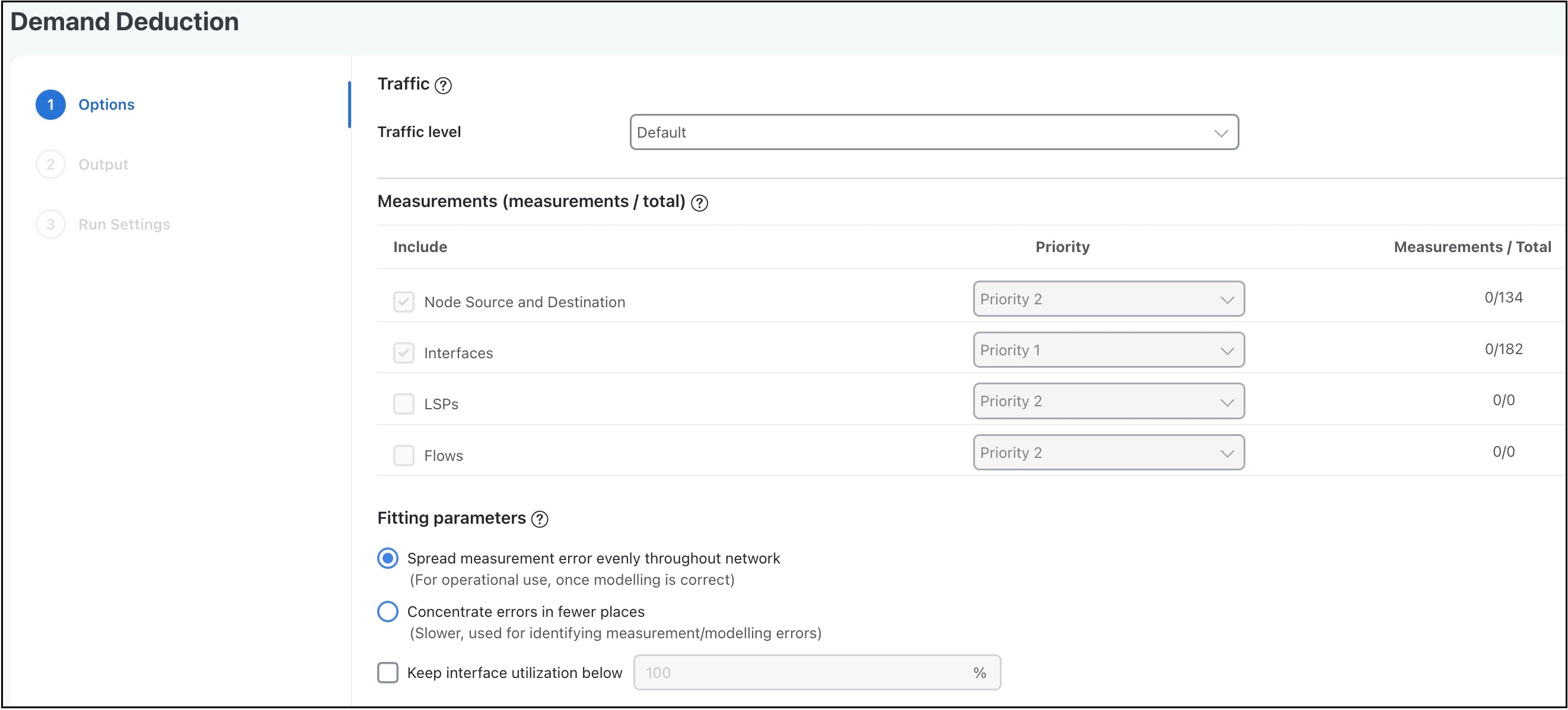Screen dimensions: 1568x710
Task: Click the Priority column header
Action: pos(1062,247)
